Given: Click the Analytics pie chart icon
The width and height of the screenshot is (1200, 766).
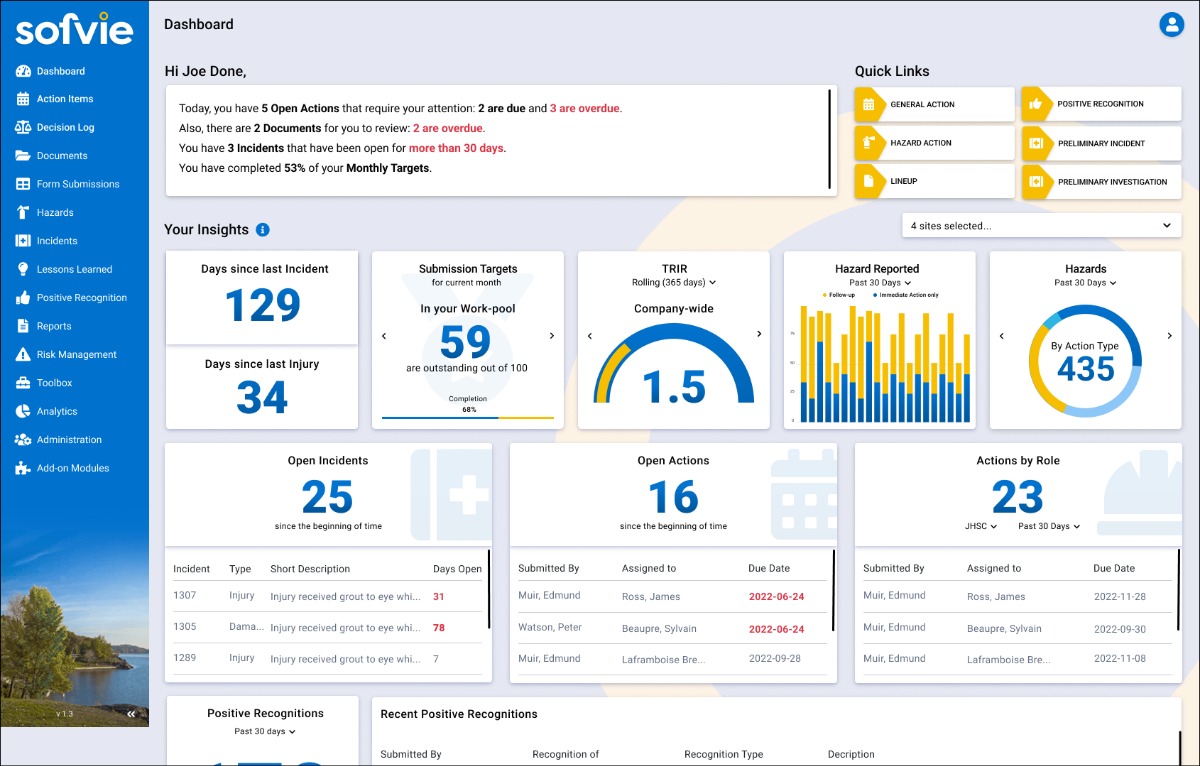Looking at the screenshot, I should point(23,411).
